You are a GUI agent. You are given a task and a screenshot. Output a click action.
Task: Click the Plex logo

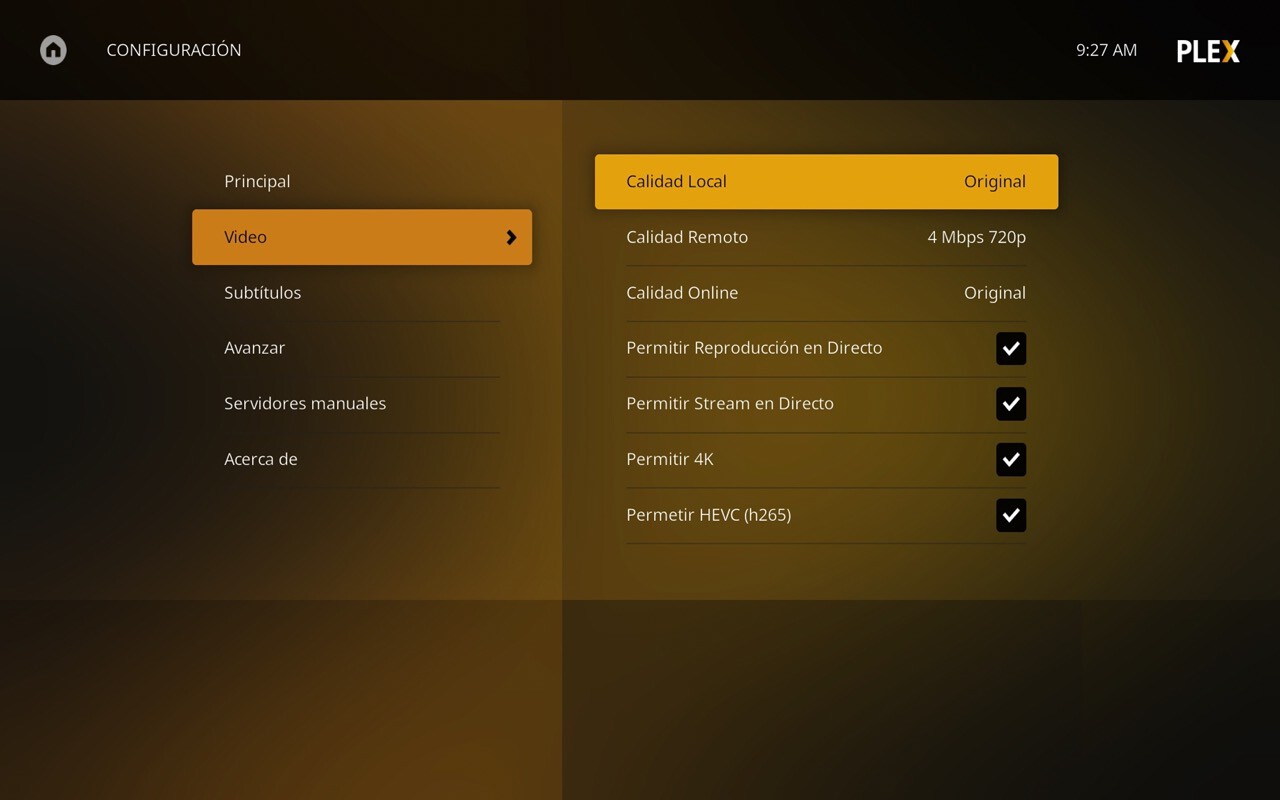tap(1207, 50)
